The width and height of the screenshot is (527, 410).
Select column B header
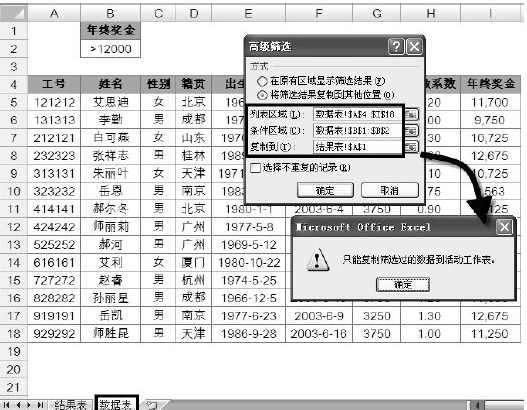coord(110,13)
